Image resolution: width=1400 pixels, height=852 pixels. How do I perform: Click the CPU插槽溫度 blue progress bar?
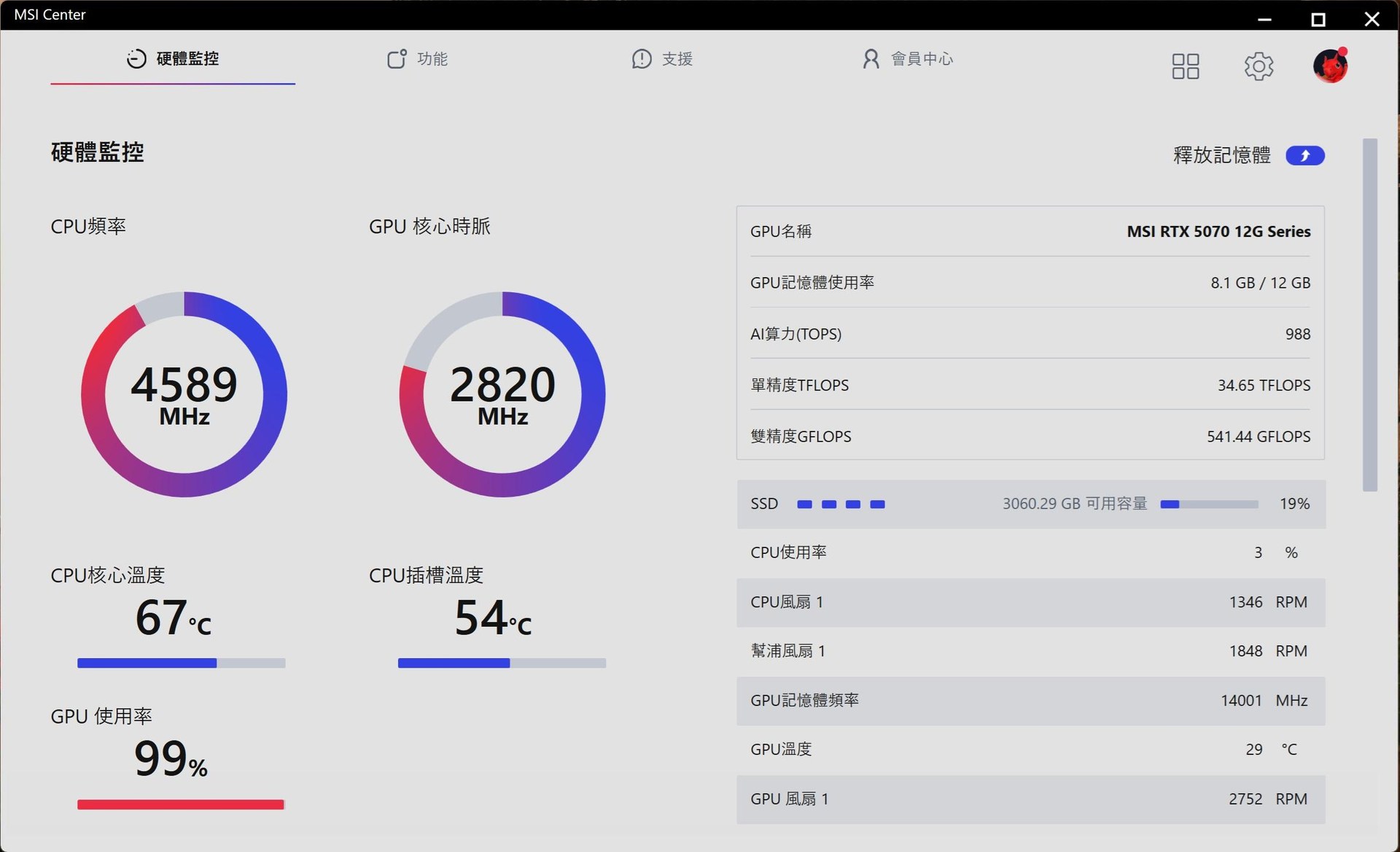click(502, 663)
